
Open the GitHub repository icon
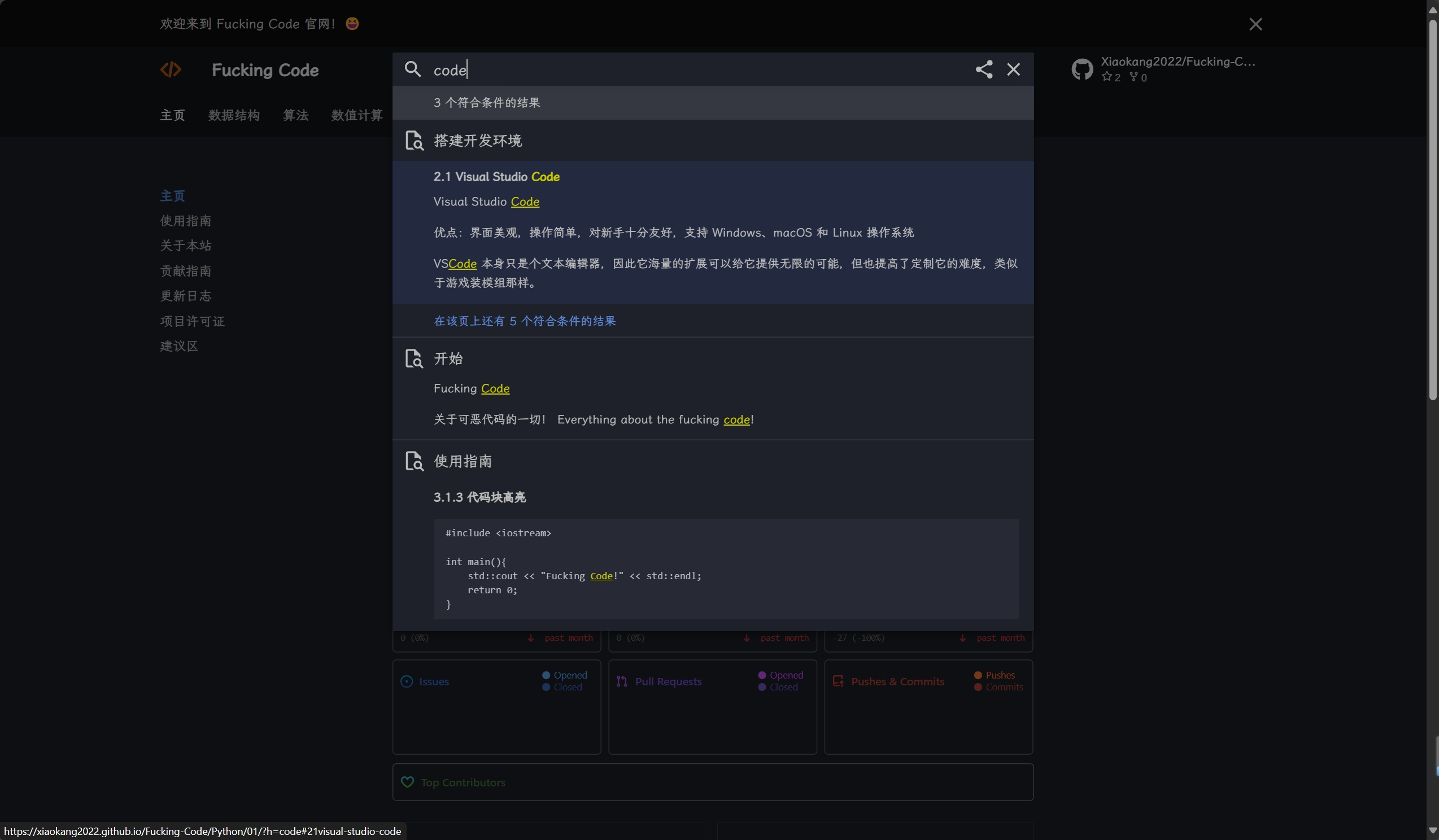pos(1082,69)
